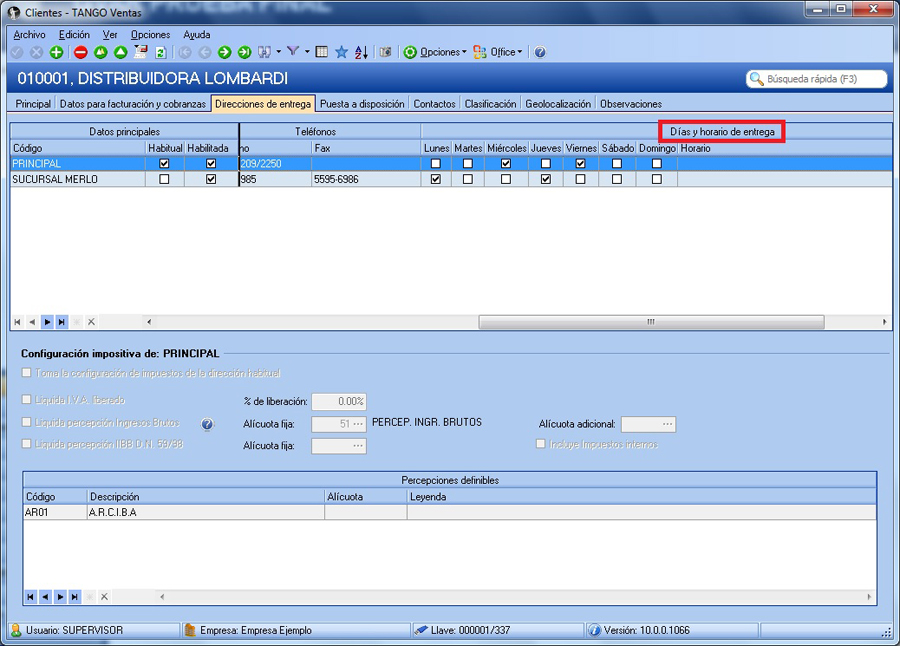900x646 pixels.
Task: Click the % de liberación field
Action: (339, 401)
